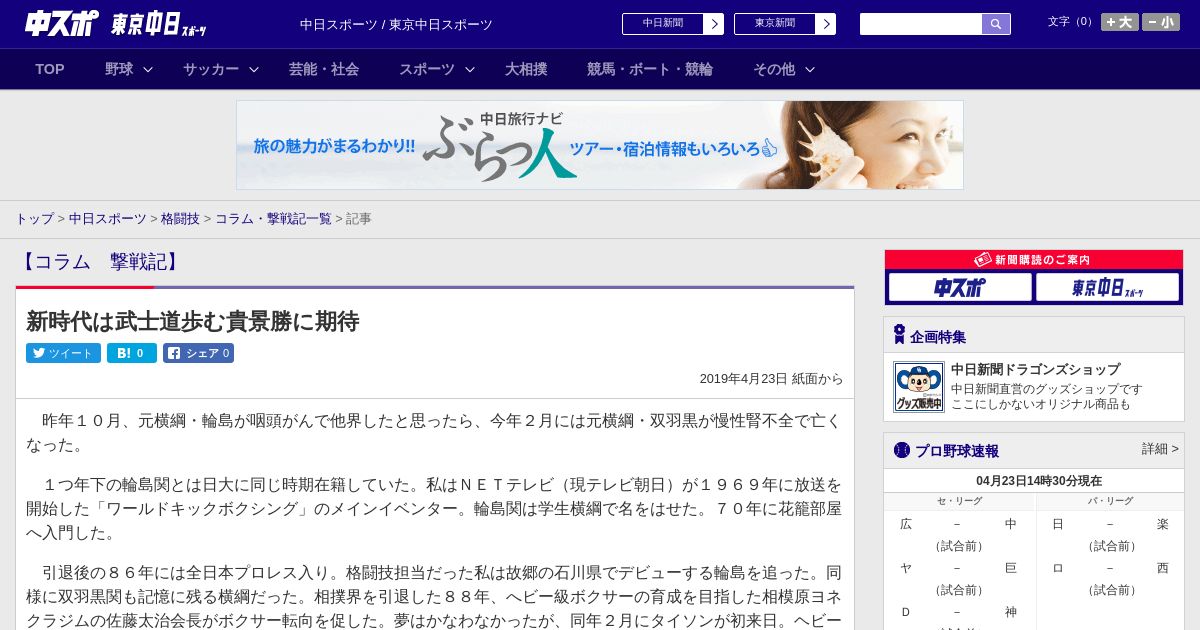Viewport: 1200px width, 630px height.
Task: Decrease font size with －小 button
Action: coord(1161,22)
